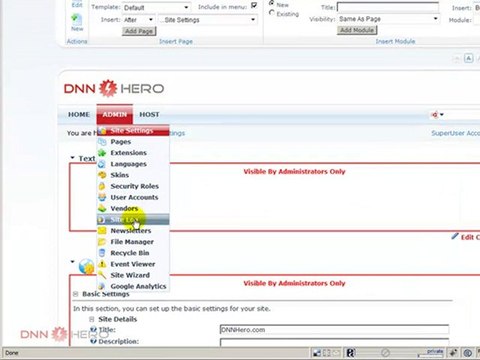Click the Add Page button

click(139, 31)
